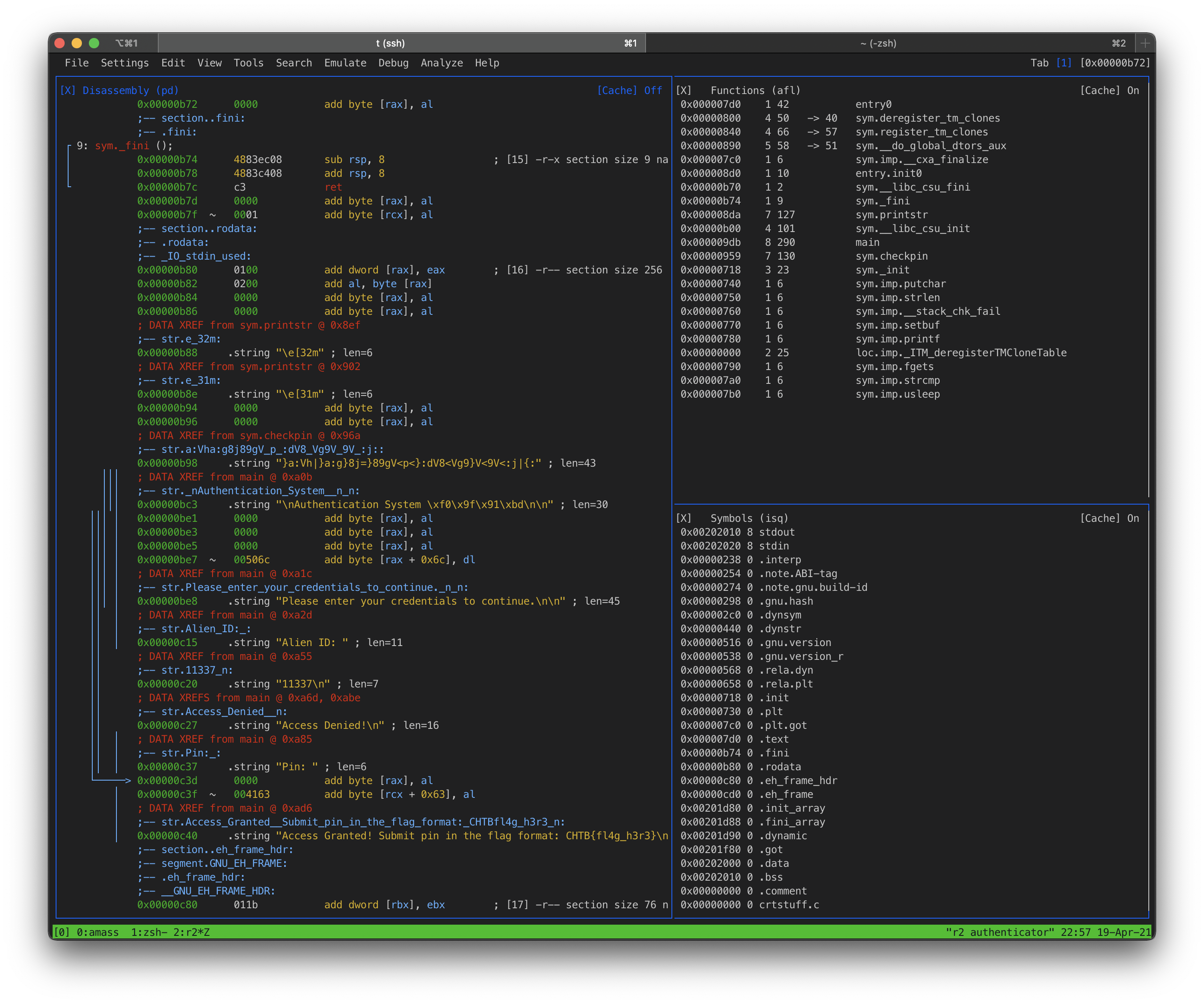Switch to tmux window 2:r2
Viewport: 1204px width, 1004px height.
pos(191,932)
